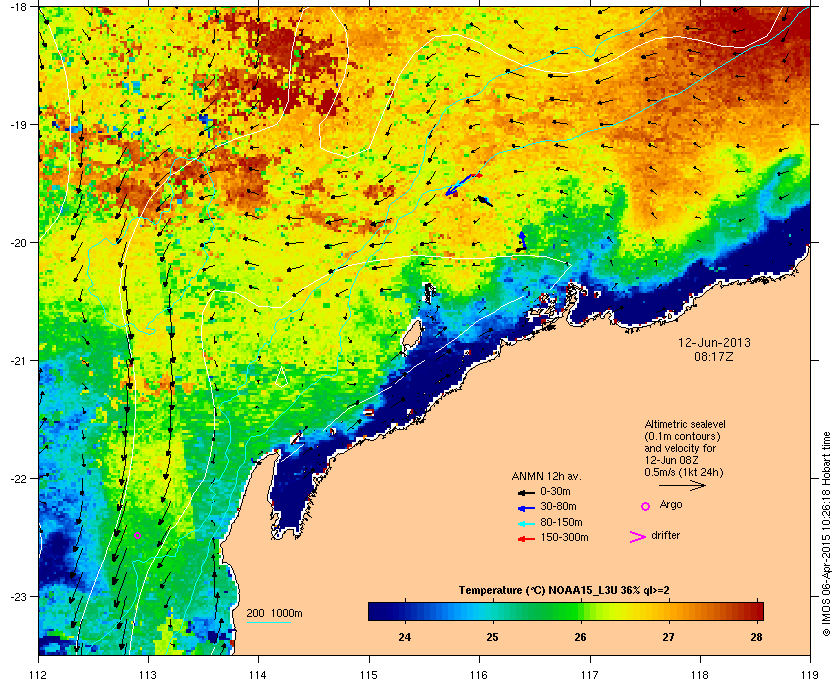Click the 'drifter' legend label
Image resolution: width=840 pixels, height=680 pixels.
pos(666,535)
